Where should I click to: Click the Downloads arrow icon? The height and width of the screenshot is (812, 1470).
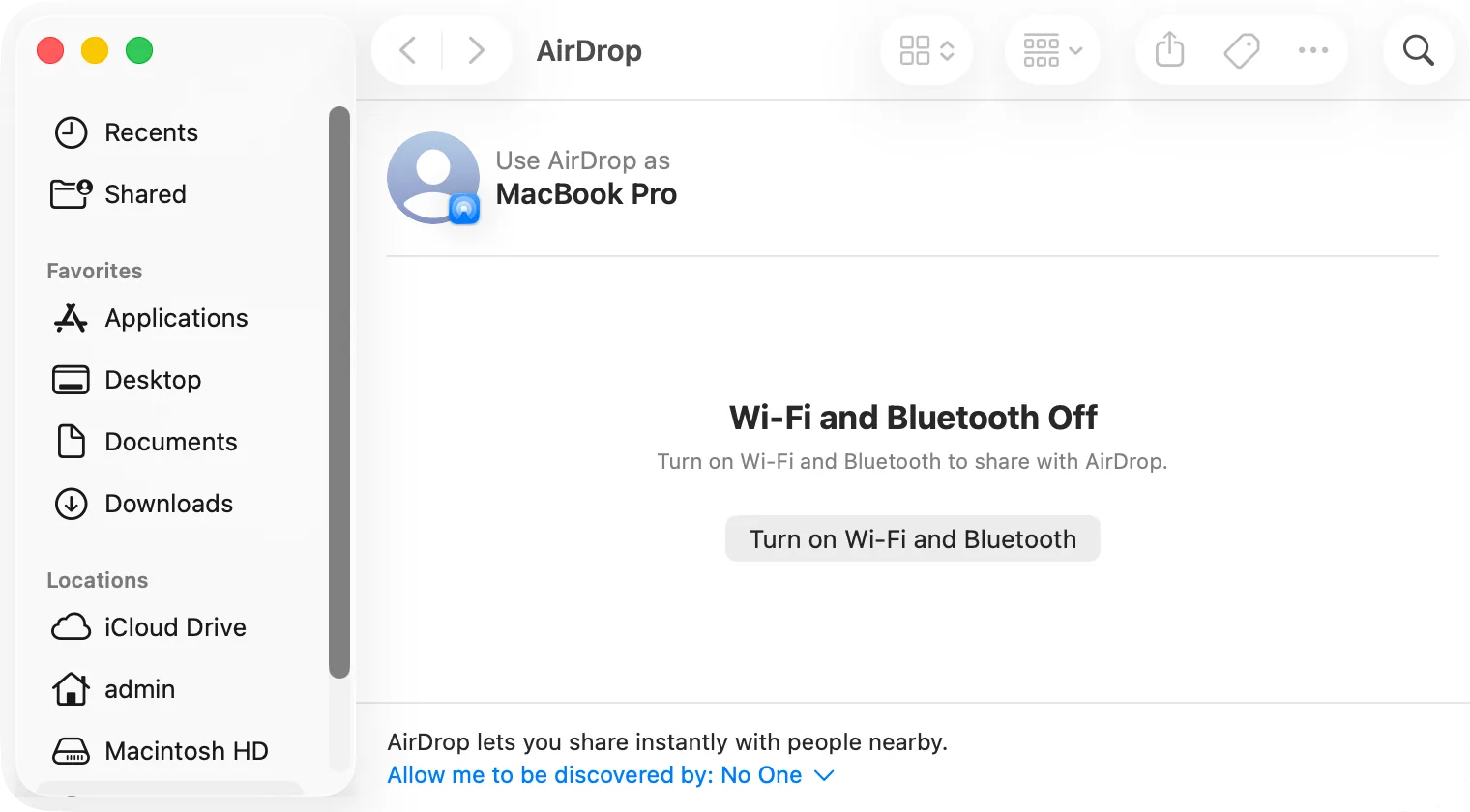pyautogui.click(x=71, y=504)
